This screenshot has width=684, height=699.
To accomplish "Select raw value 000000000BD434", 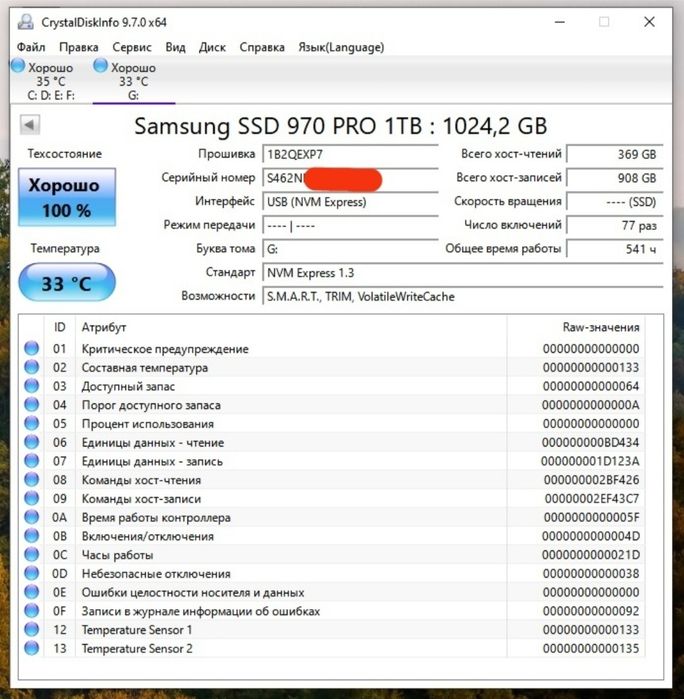I will [x=590, y=442].
